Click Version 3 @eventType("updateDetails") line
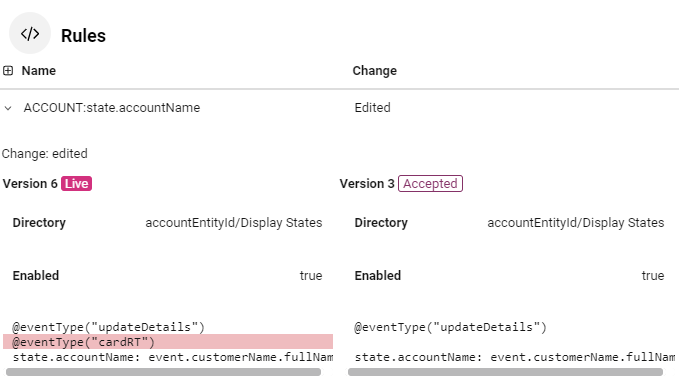This screenshot has width=679, height=384. point(450,327)
